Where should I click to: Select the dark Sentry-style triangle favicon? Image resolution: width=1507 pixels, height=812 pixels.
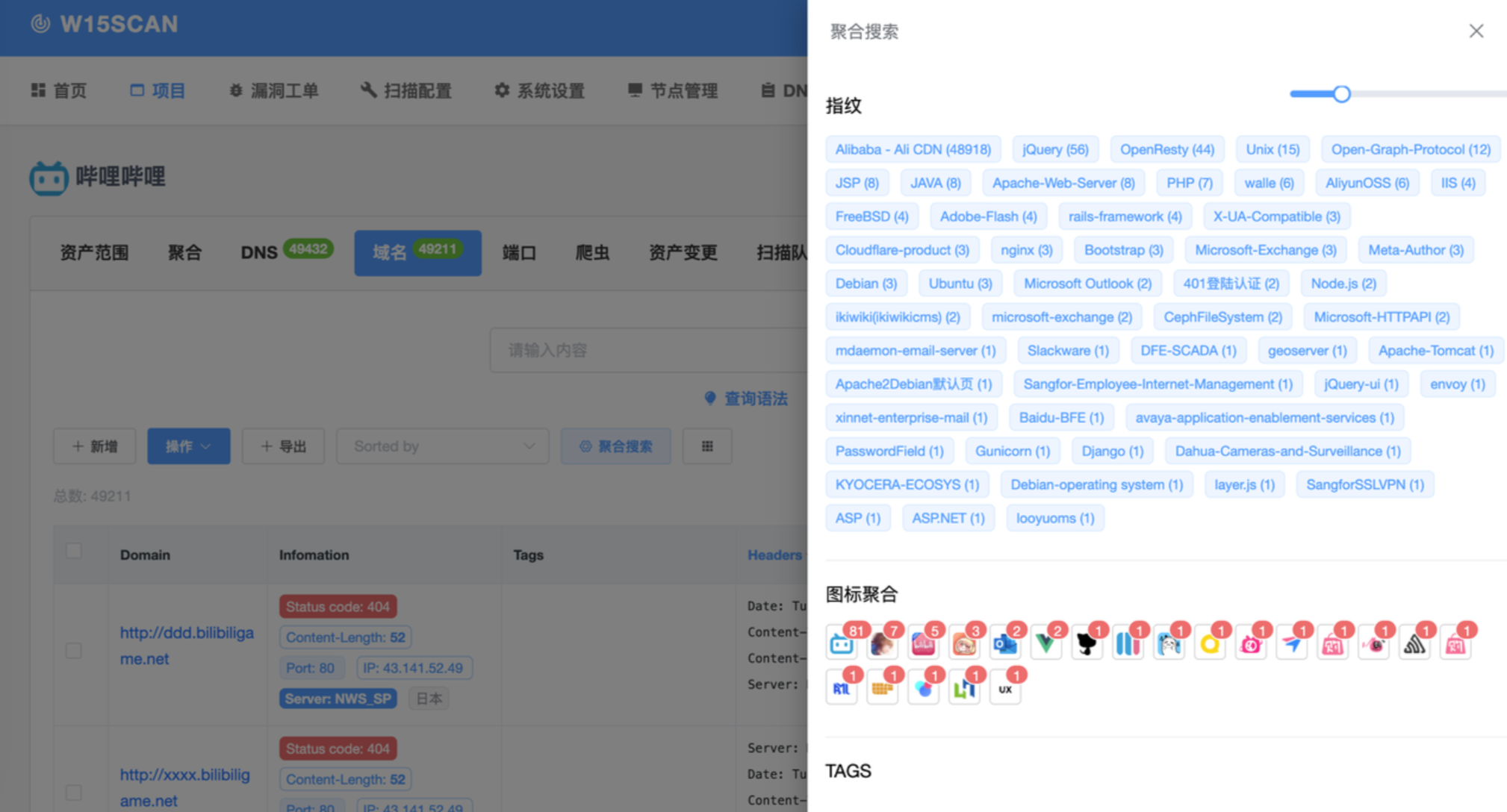(1414, 643)
